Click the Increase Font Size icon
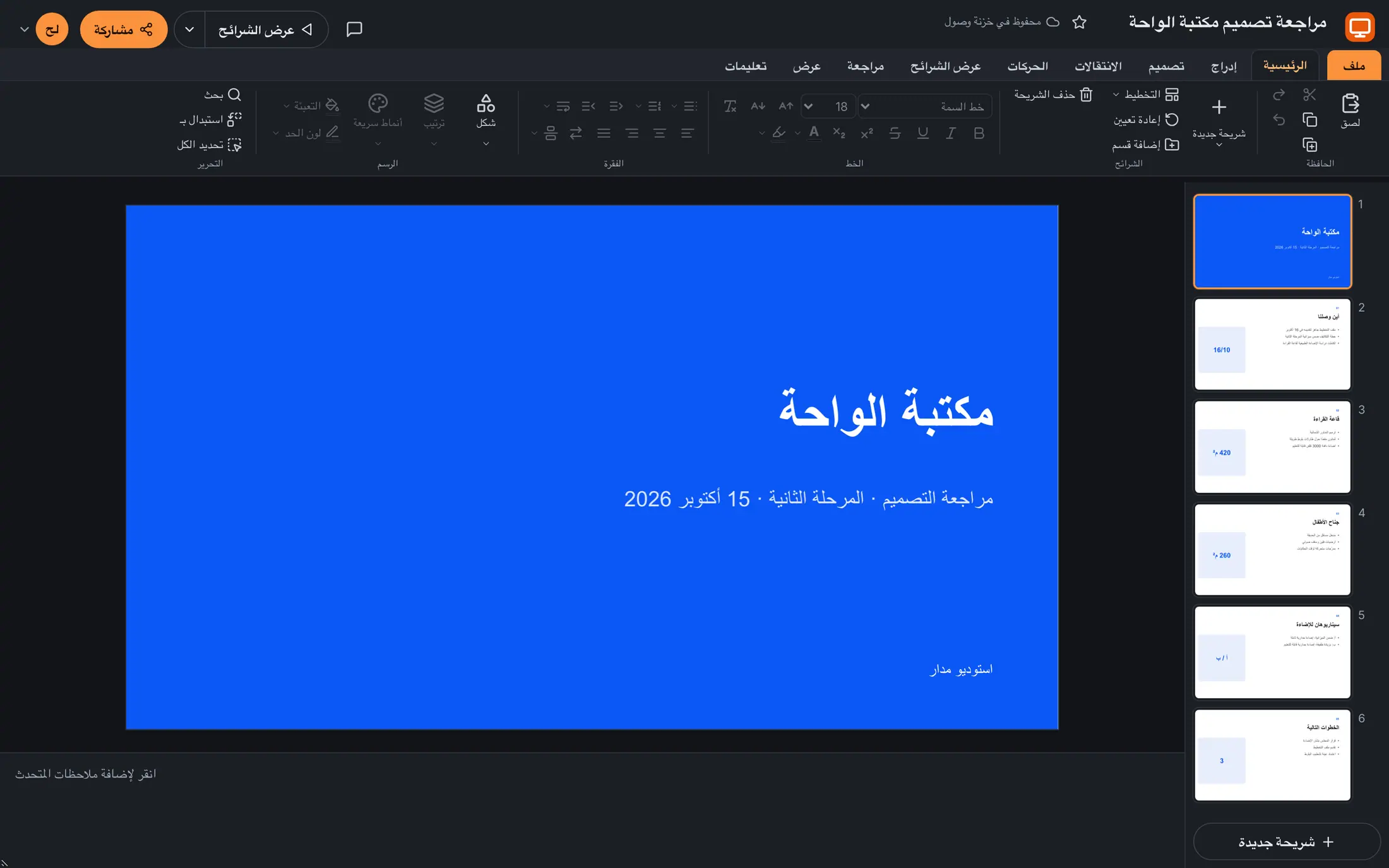The width and height of the screenshot is (1389, 868). pyautogui.click(x=785, y=106)
